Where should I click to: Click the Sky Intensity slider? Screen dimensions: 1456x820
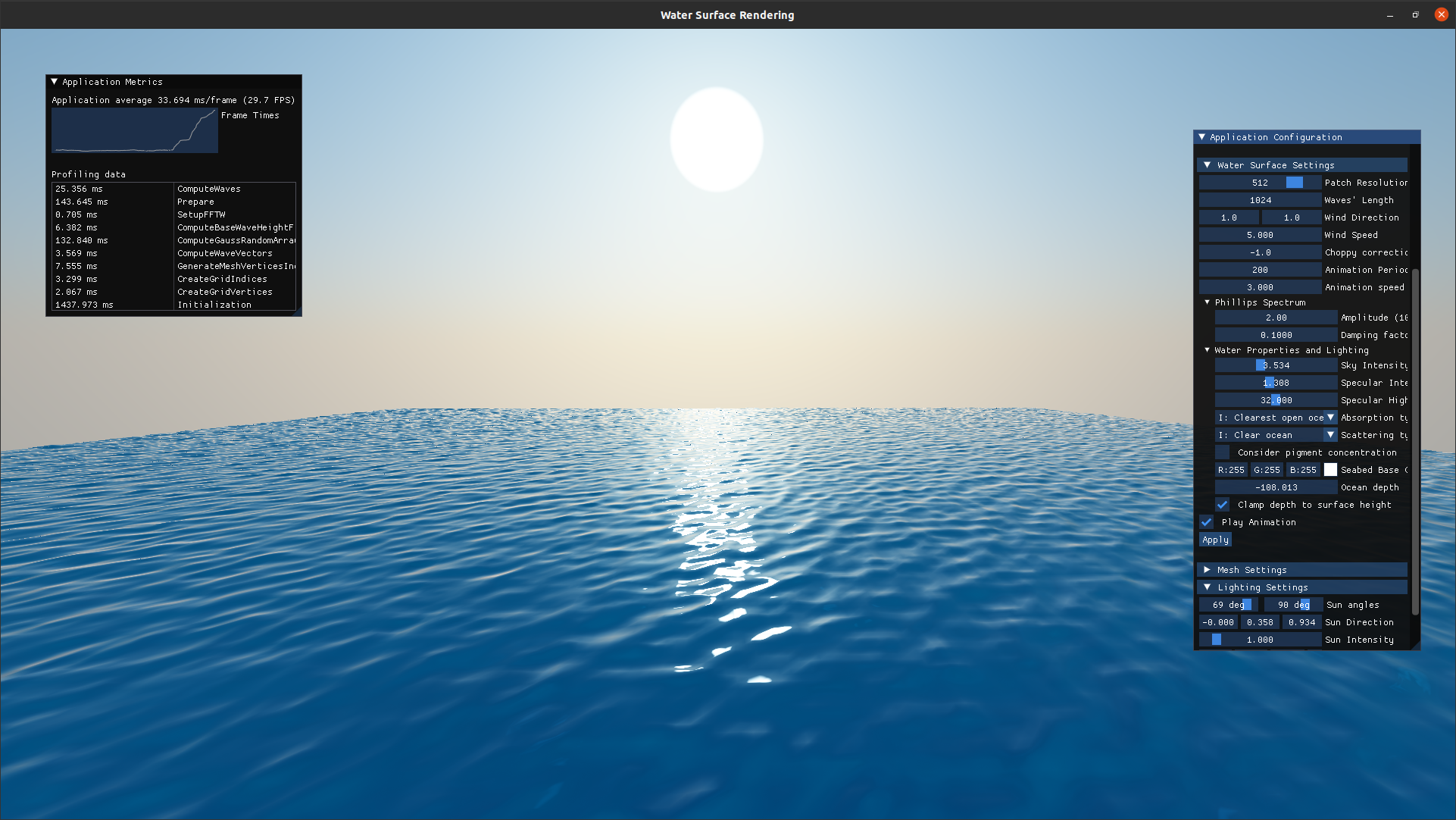click(x=1276, y=365)
